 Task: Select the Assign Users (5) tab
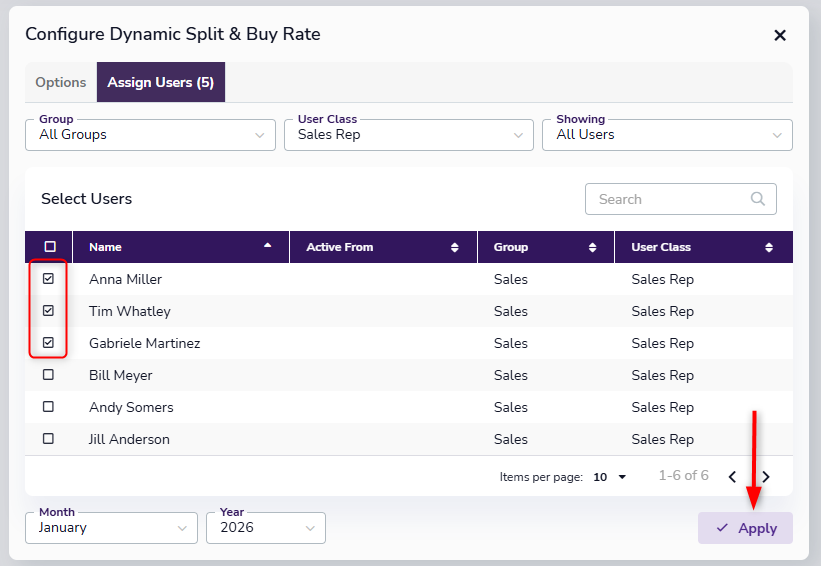coord(161,82)
